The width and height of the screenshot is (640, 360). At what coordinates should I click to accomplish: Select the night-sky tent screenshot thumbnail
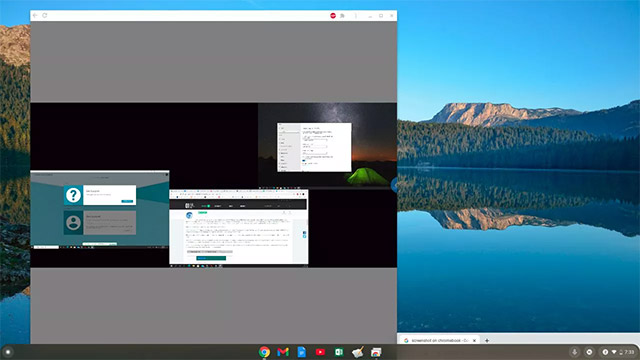(x=327, y=146)
